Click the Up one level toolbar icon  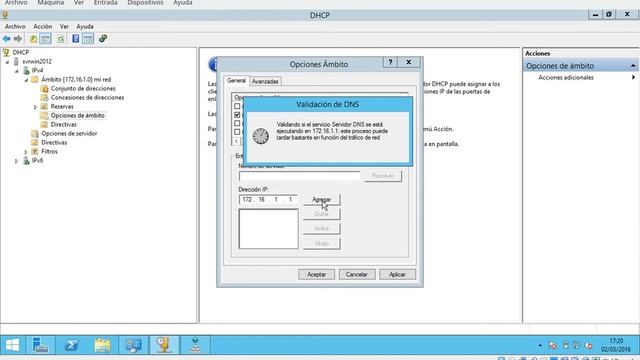click(x=33, y=39)
